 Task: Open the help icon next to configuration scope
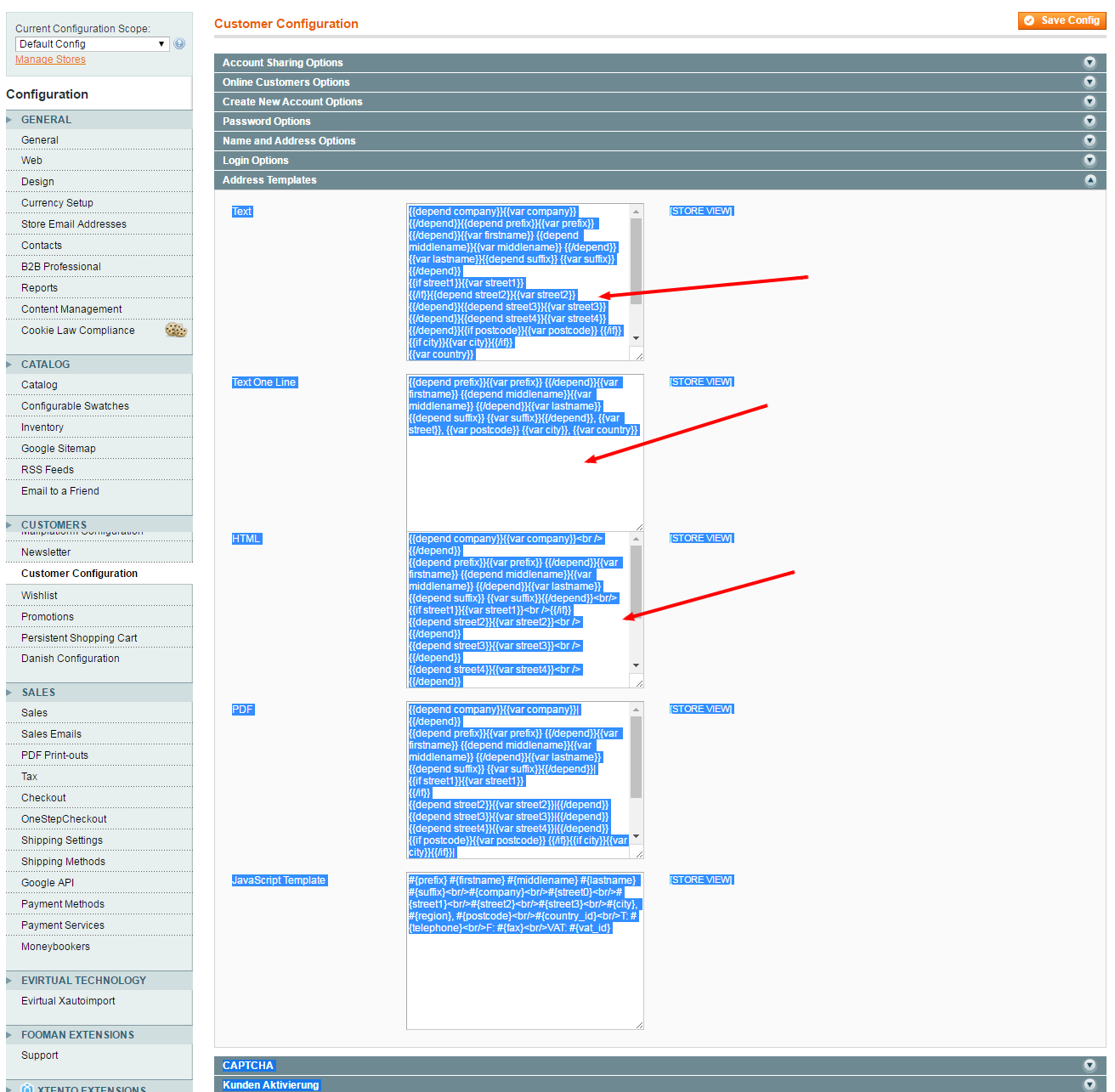point(179,43)
